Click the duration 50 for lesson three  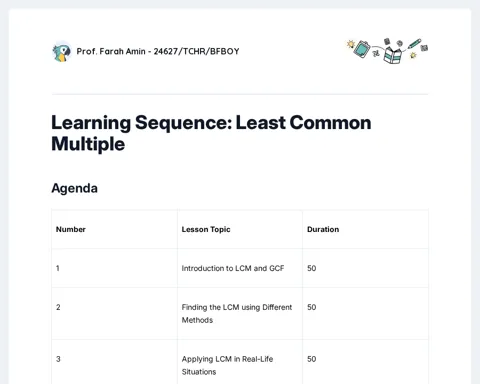[311, 359]
